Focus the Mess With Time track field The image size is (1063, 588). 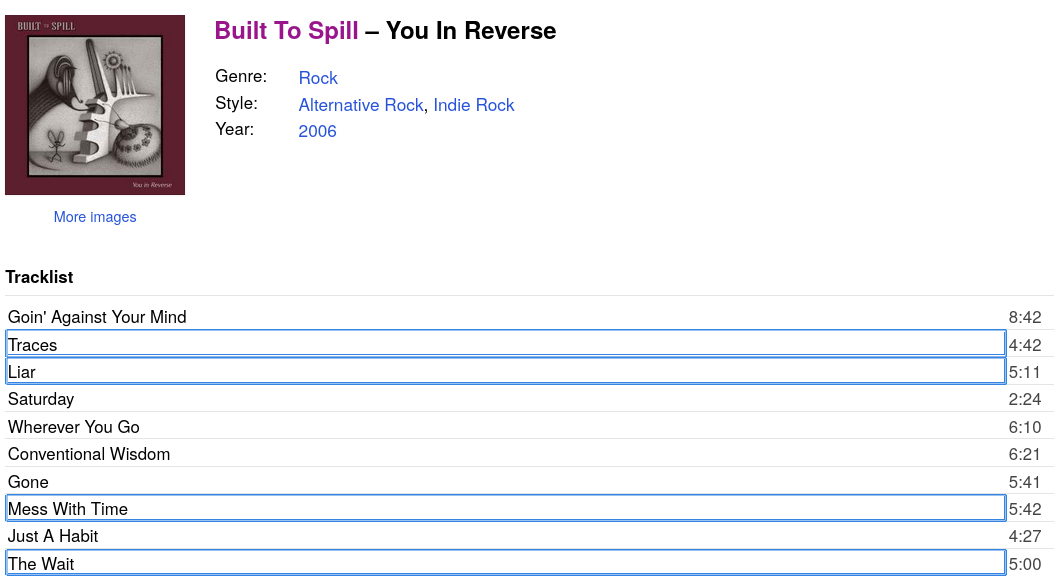505,509
